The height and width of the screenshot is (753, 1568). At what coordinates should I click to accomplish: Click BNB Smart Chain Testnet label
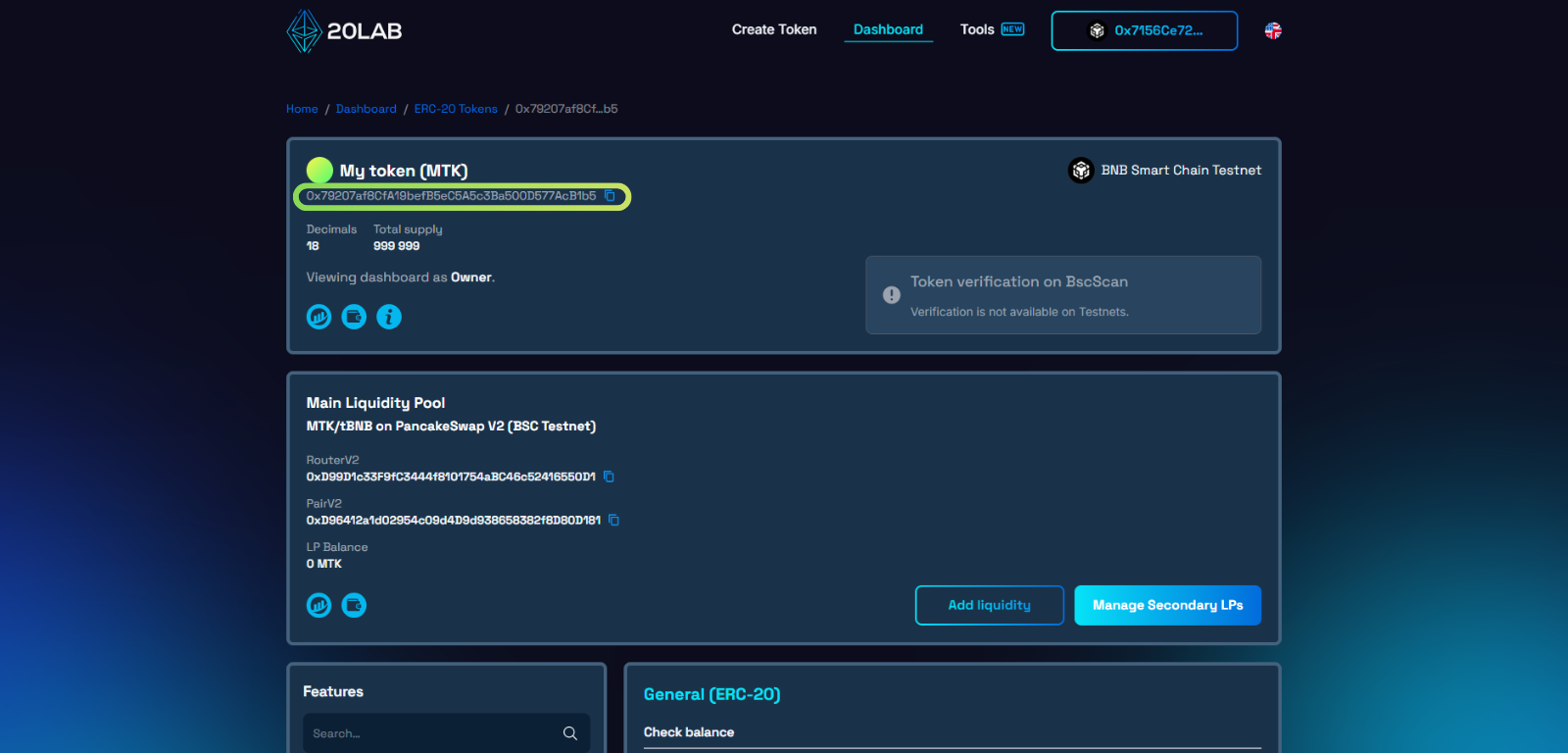(x=1181, y=171)
